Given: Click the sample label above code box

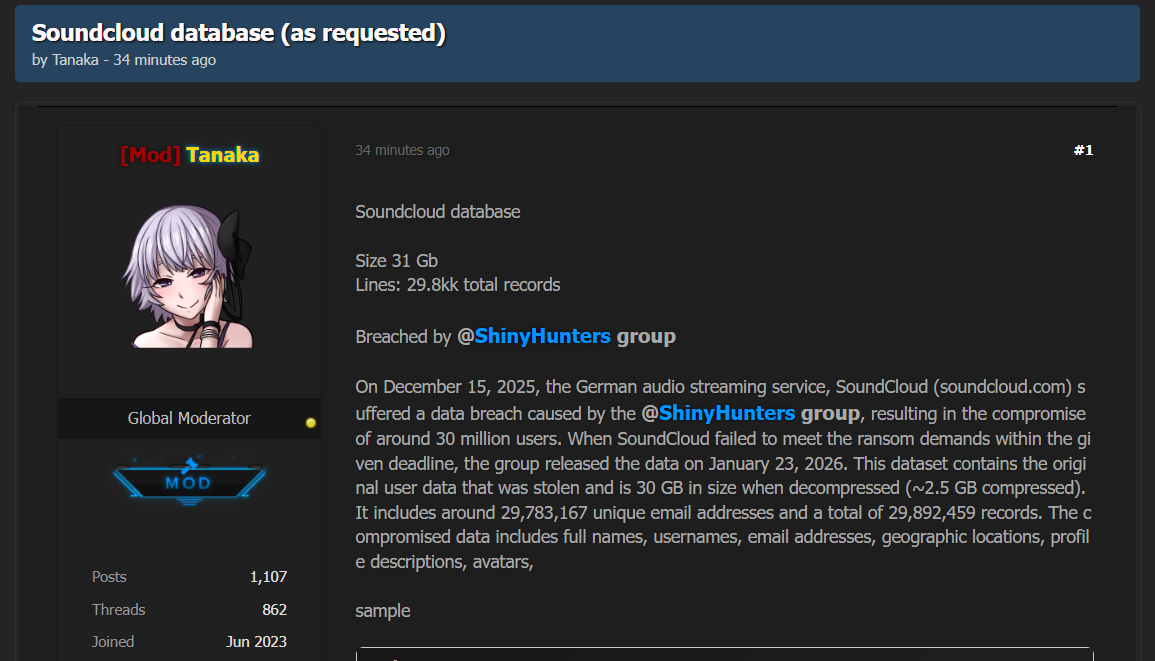Looking at the screenshot, I should [383, 610].
